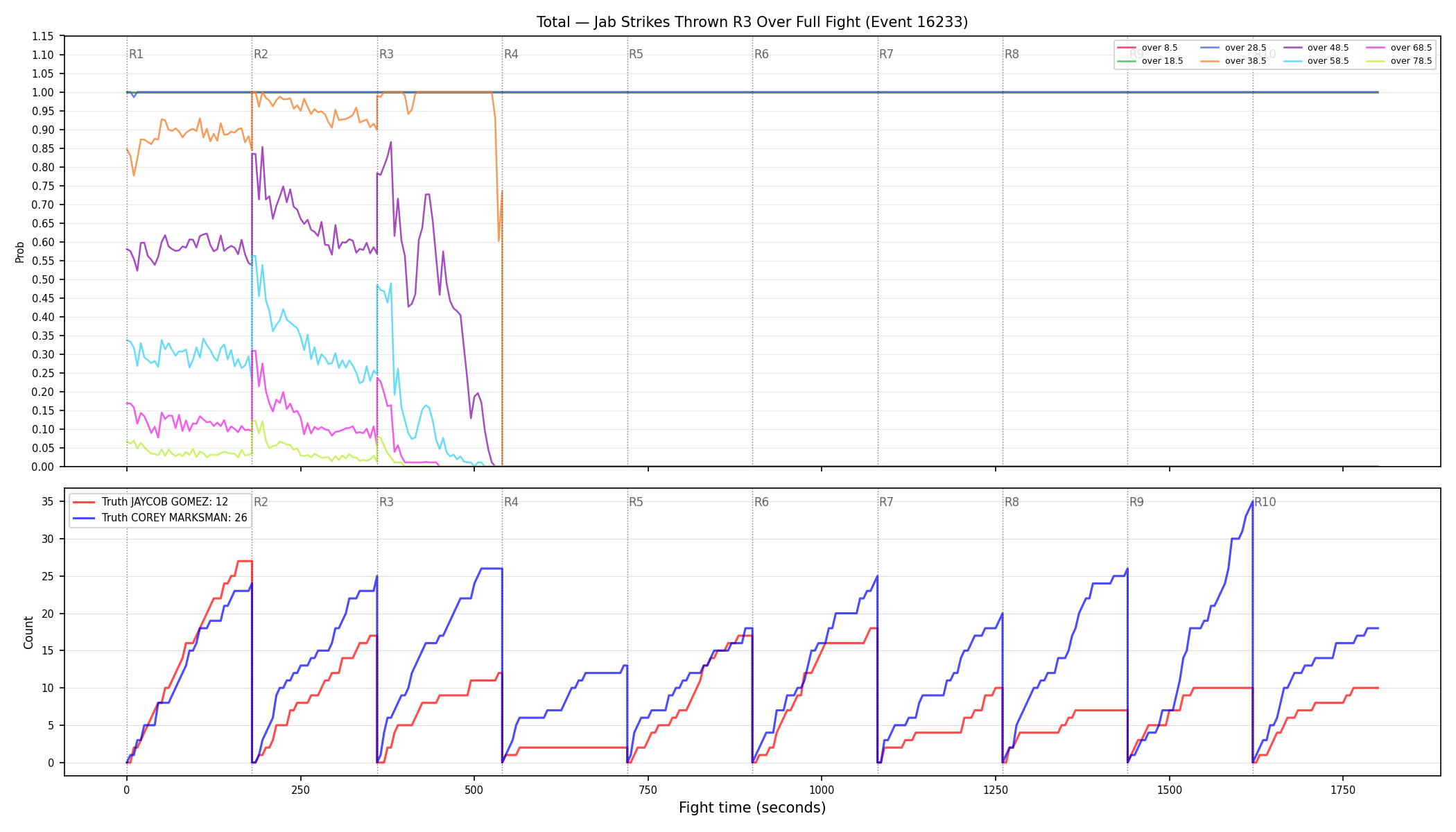Click the R7 label in the Count chart
Screen dimensions: 1456x832
pos(886,502)
